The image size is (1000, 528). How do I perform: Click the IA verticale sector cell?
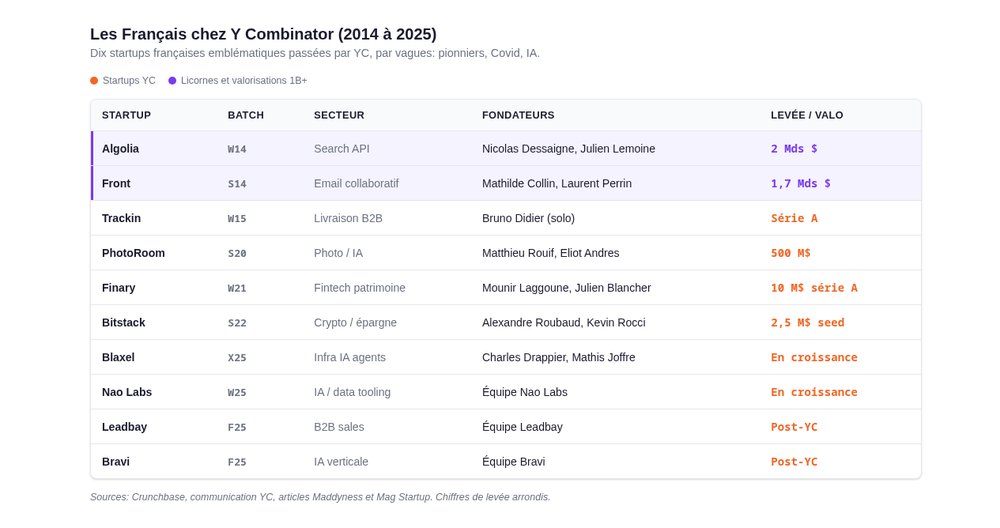341,461
